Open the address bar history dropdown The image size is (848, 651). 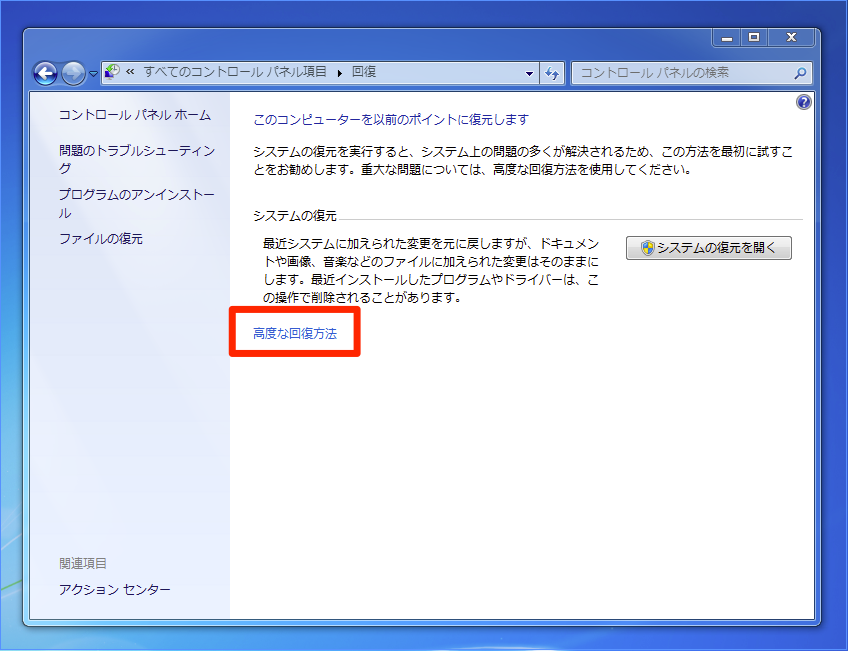pyautogui.click(x=529, y=73)
